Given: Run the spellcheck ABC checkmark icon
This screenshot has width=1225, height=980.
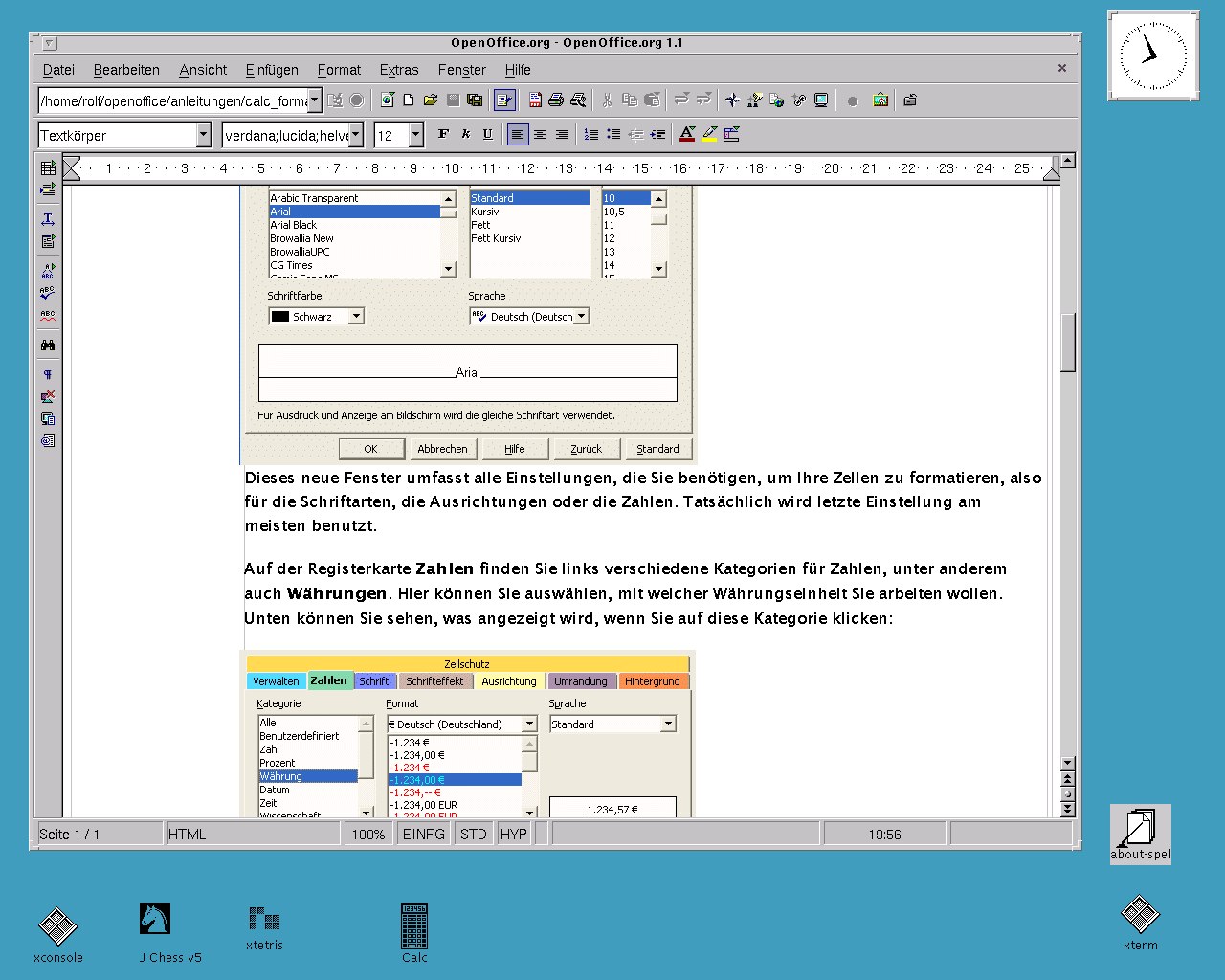Looking at the screenshot, I should click(x=48, y=294).
